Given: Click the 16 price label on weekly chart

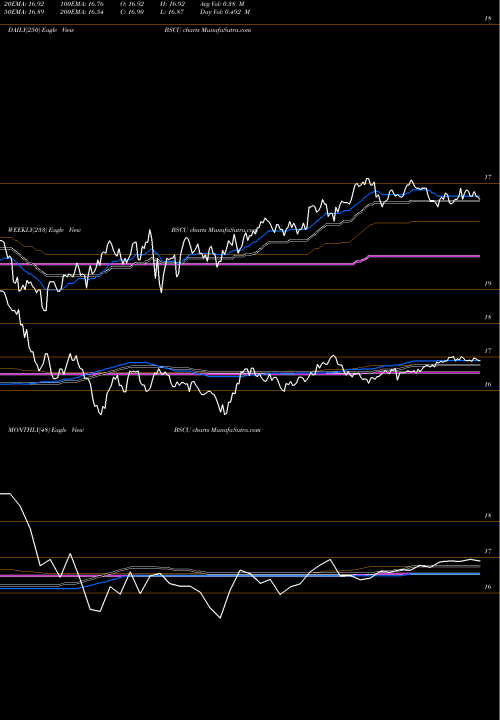Looking at the screenshot, I should coord(488,385).
